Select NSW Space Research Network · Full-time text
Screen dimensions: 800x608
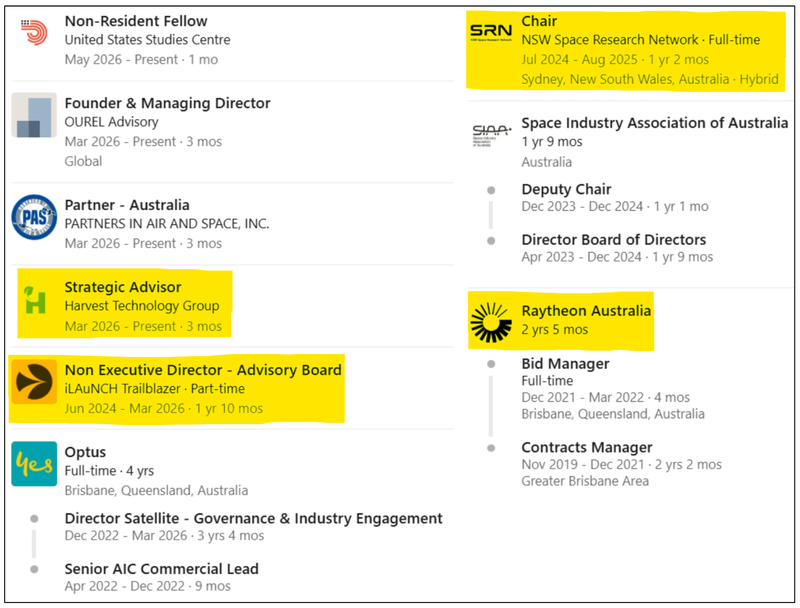[x=641, y=40]
